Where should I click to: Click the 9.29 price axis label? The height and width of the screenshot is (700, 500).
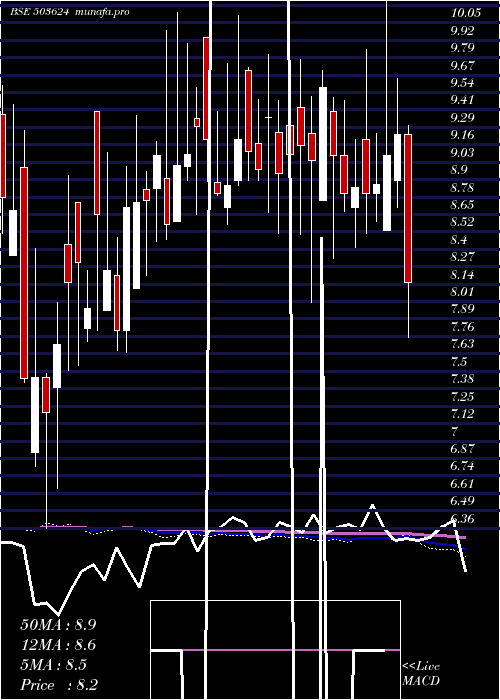click(x=462, y=118)
